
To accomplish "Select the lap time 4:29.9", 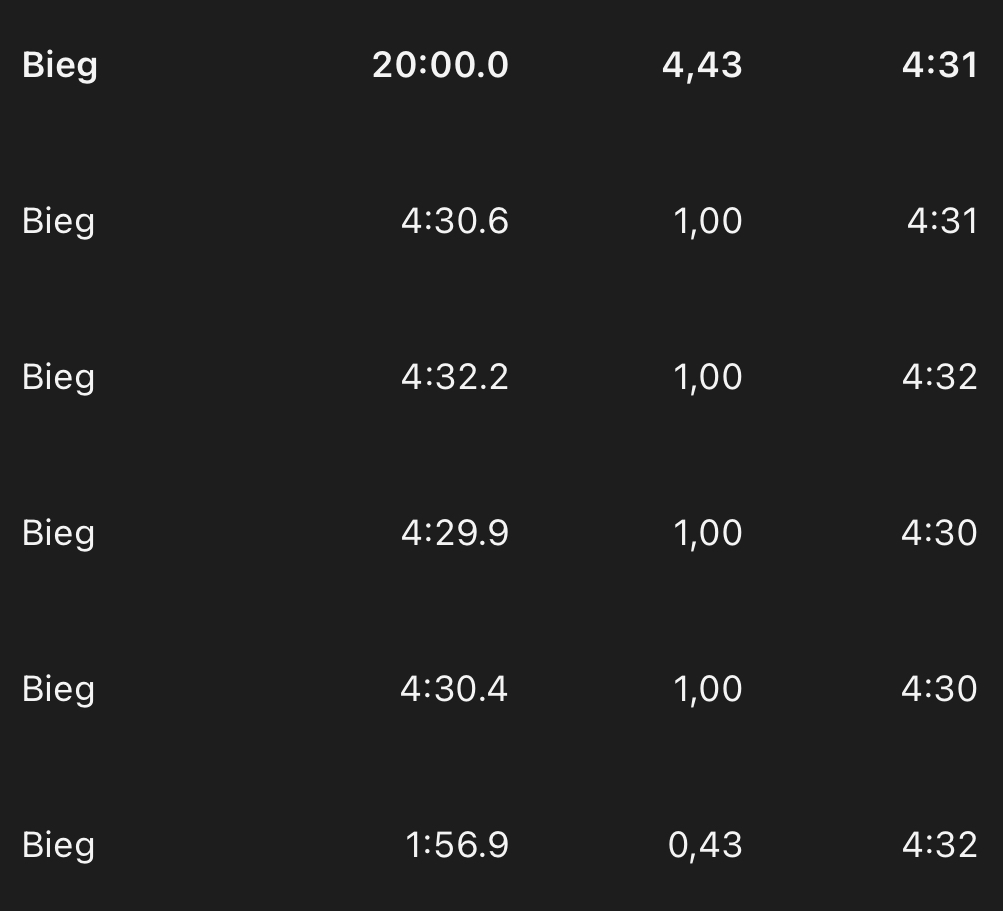I will (x=455, y=533).
